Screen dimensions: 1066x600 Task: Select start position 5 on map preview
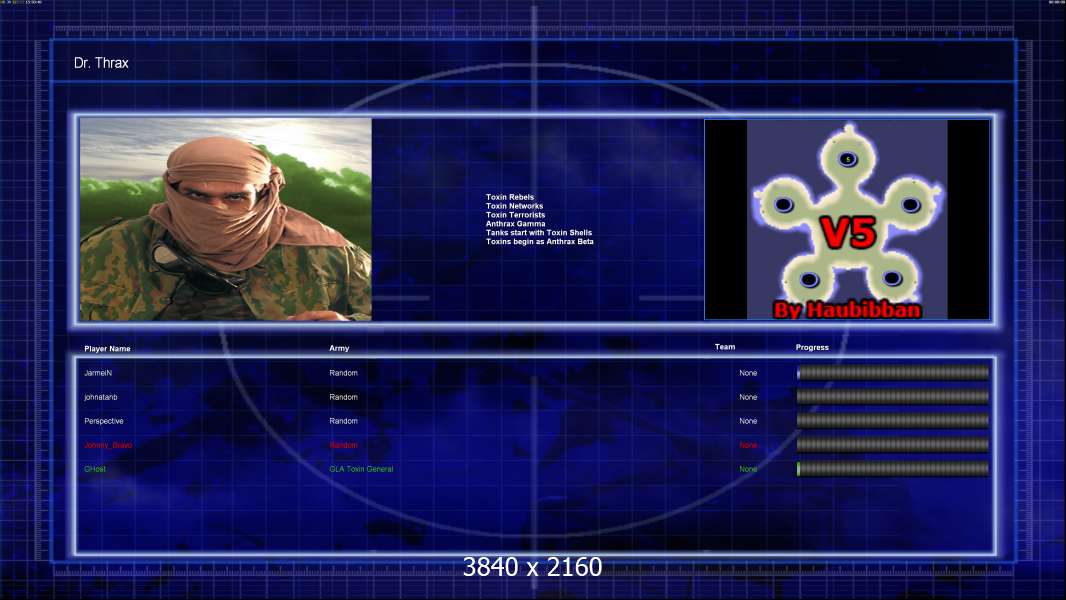click(x=848, y=160)
